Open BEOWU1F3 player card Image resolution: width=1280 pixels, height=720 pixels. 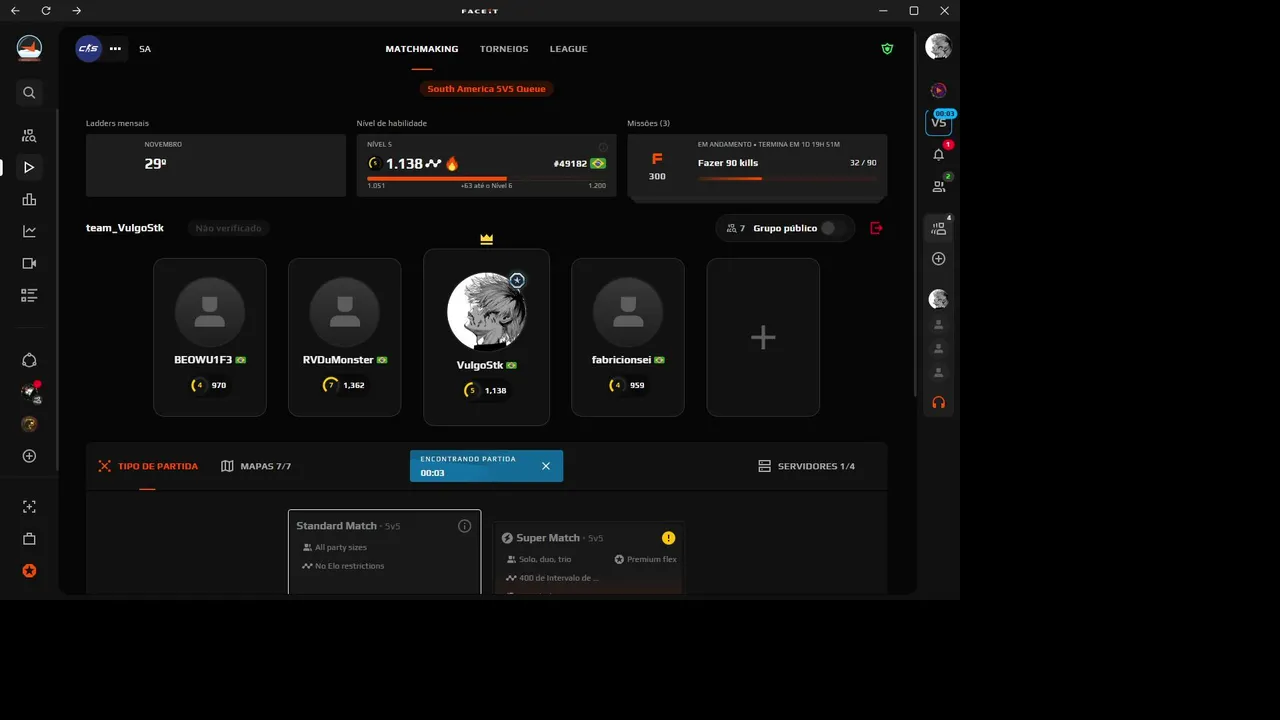click(210, 337)
